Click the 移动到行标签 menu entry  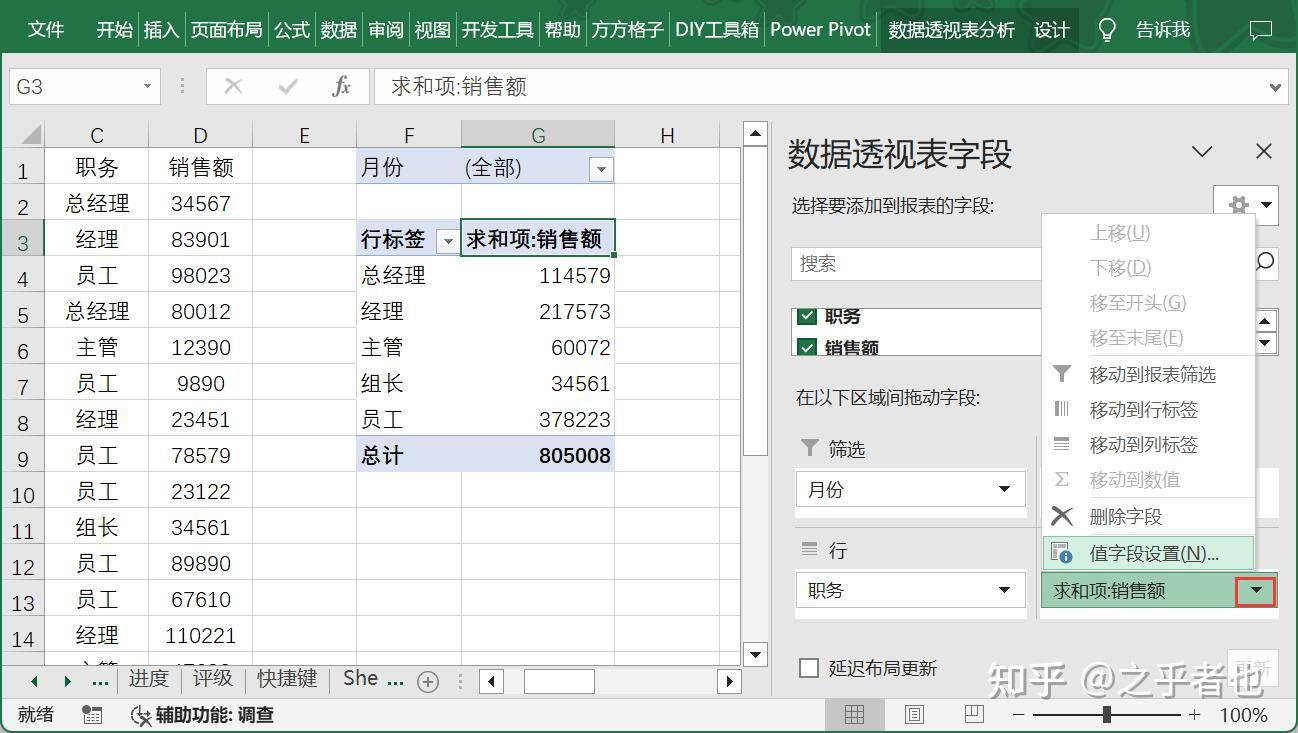pyautogui.click(x=1130, y=409)
